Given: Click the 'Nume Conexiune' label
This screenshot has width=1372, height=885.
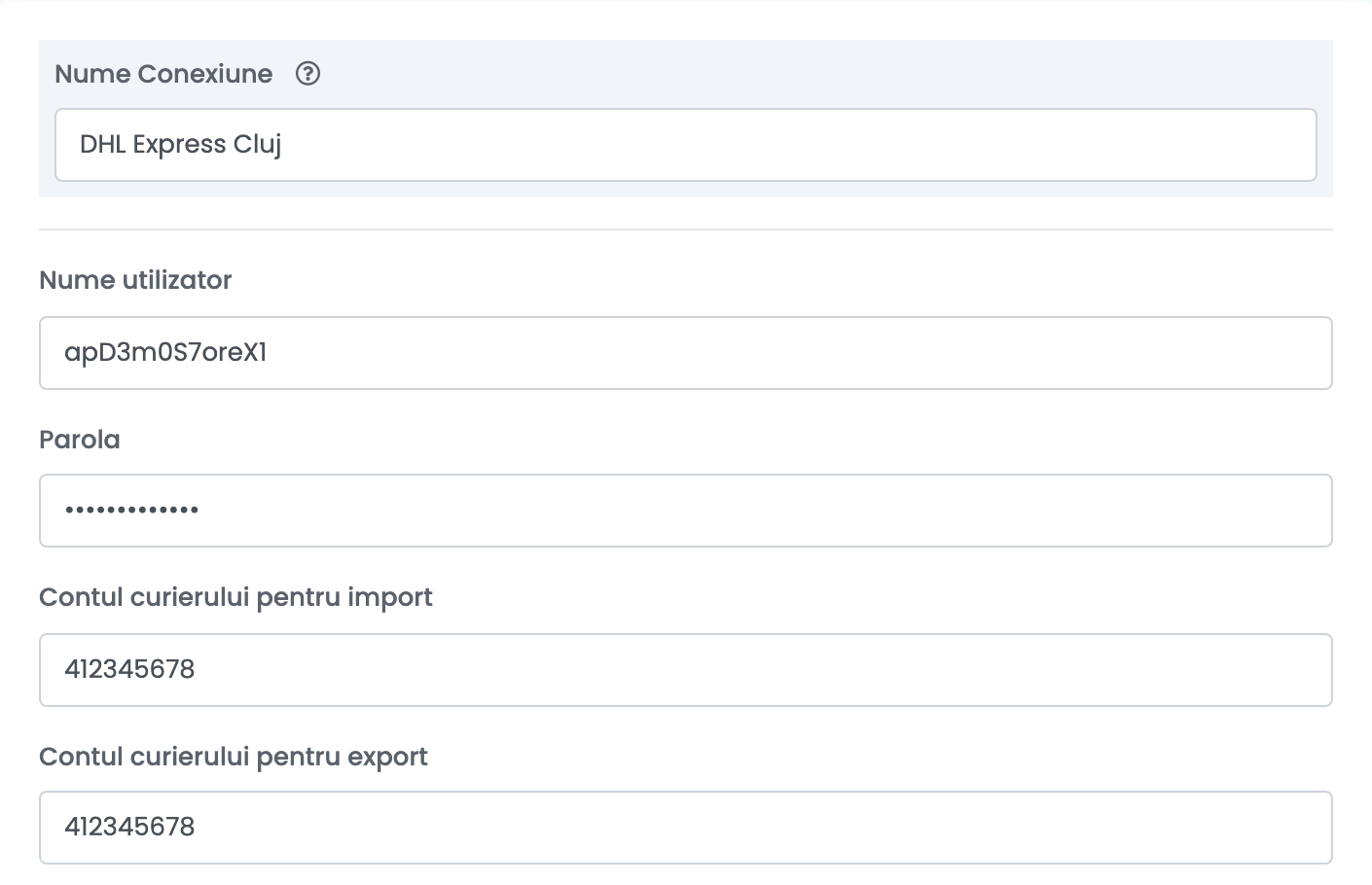Looking at the screenshot, I should pyautogui.click(x=163, y=74).
